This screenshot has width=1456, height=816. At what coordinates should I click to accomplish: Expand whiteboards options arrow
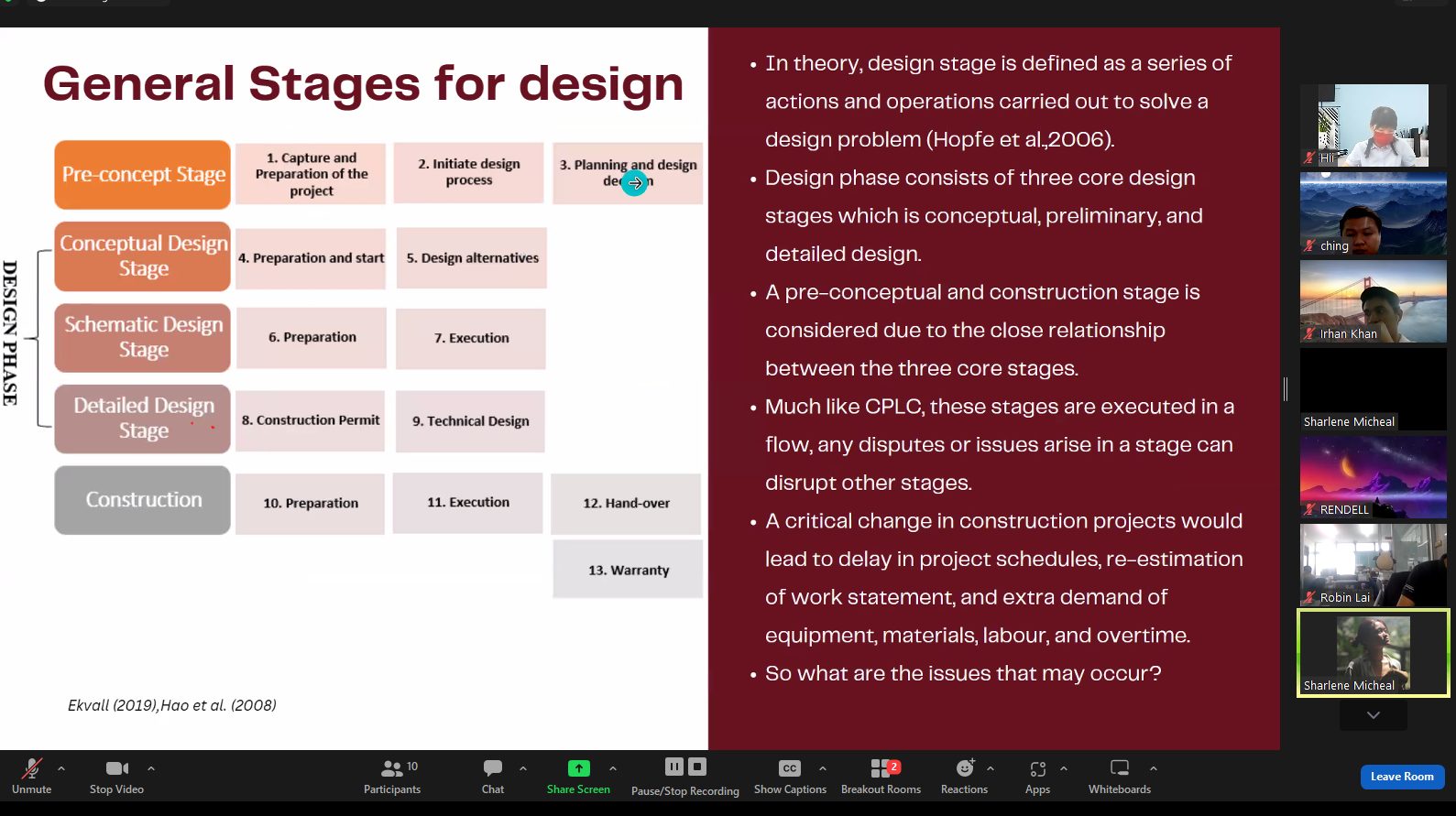pos(1154,768)
